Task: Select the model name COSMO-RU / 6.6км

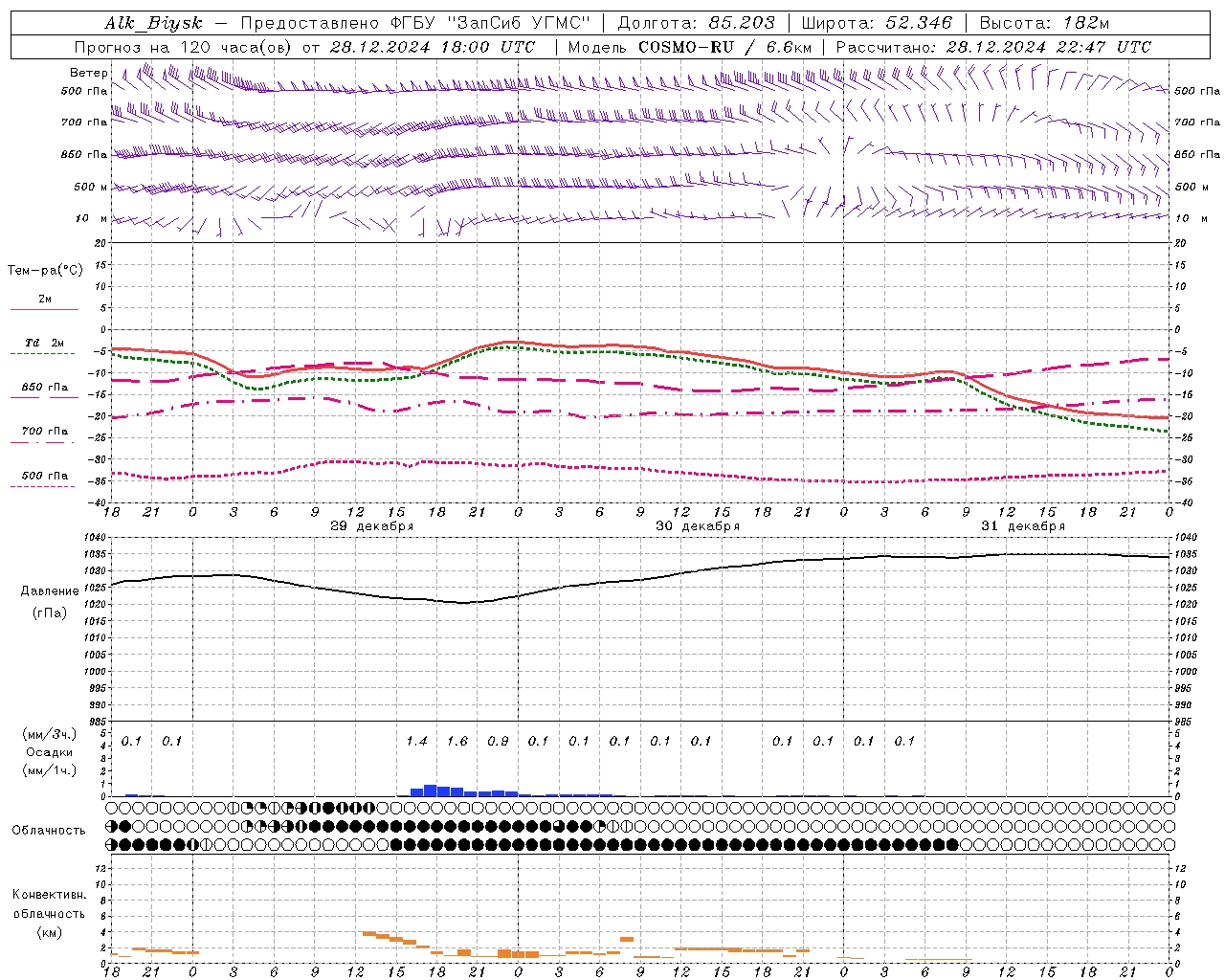Action: coord(725,47)
